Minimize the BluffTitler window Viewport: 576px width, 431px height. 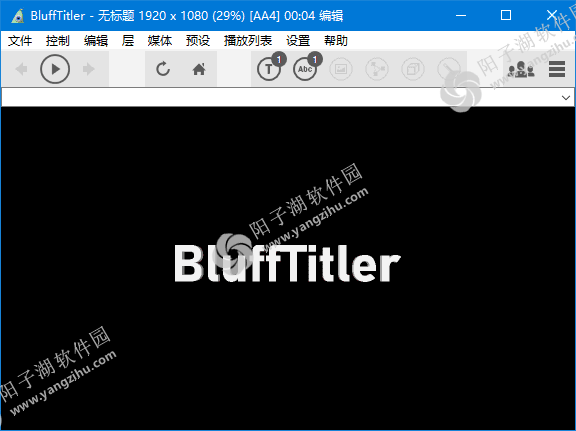click(x=461, y=15)
